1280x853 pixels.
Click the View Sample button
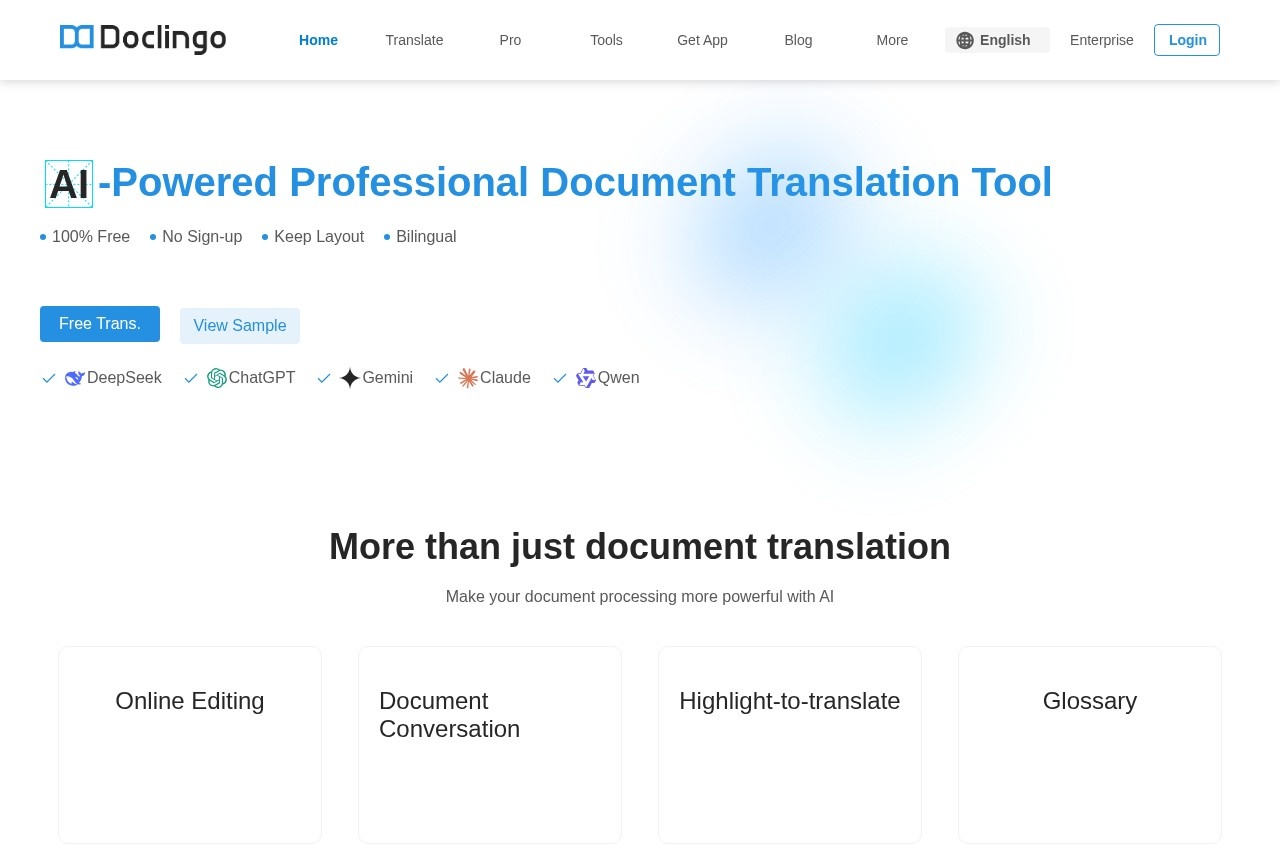pos(240,326)
